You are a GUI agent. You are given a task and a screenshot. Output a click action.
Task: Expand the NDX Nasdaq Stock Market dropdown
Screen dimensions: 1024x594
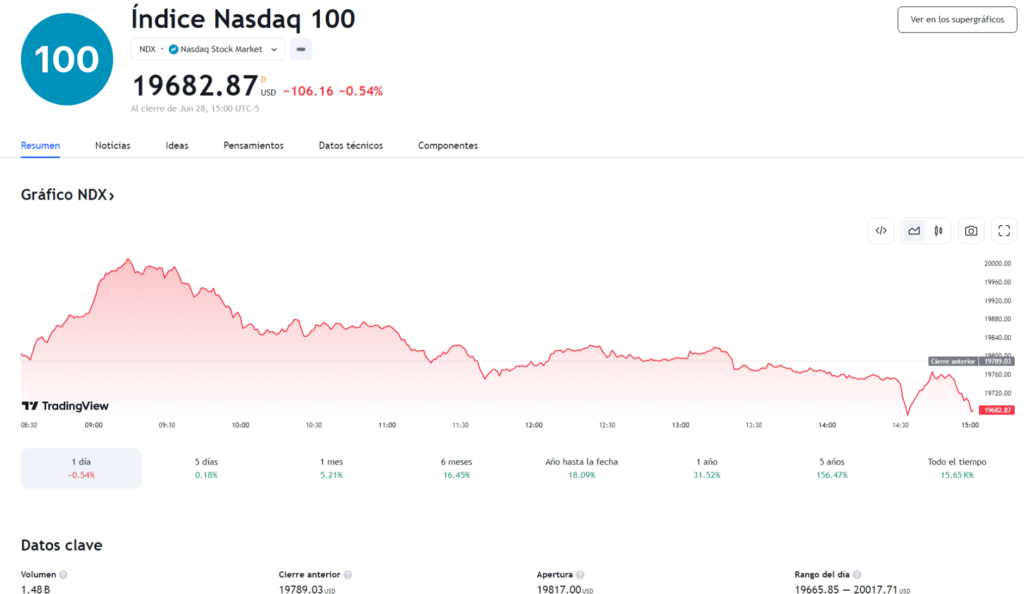pos(208,49)
